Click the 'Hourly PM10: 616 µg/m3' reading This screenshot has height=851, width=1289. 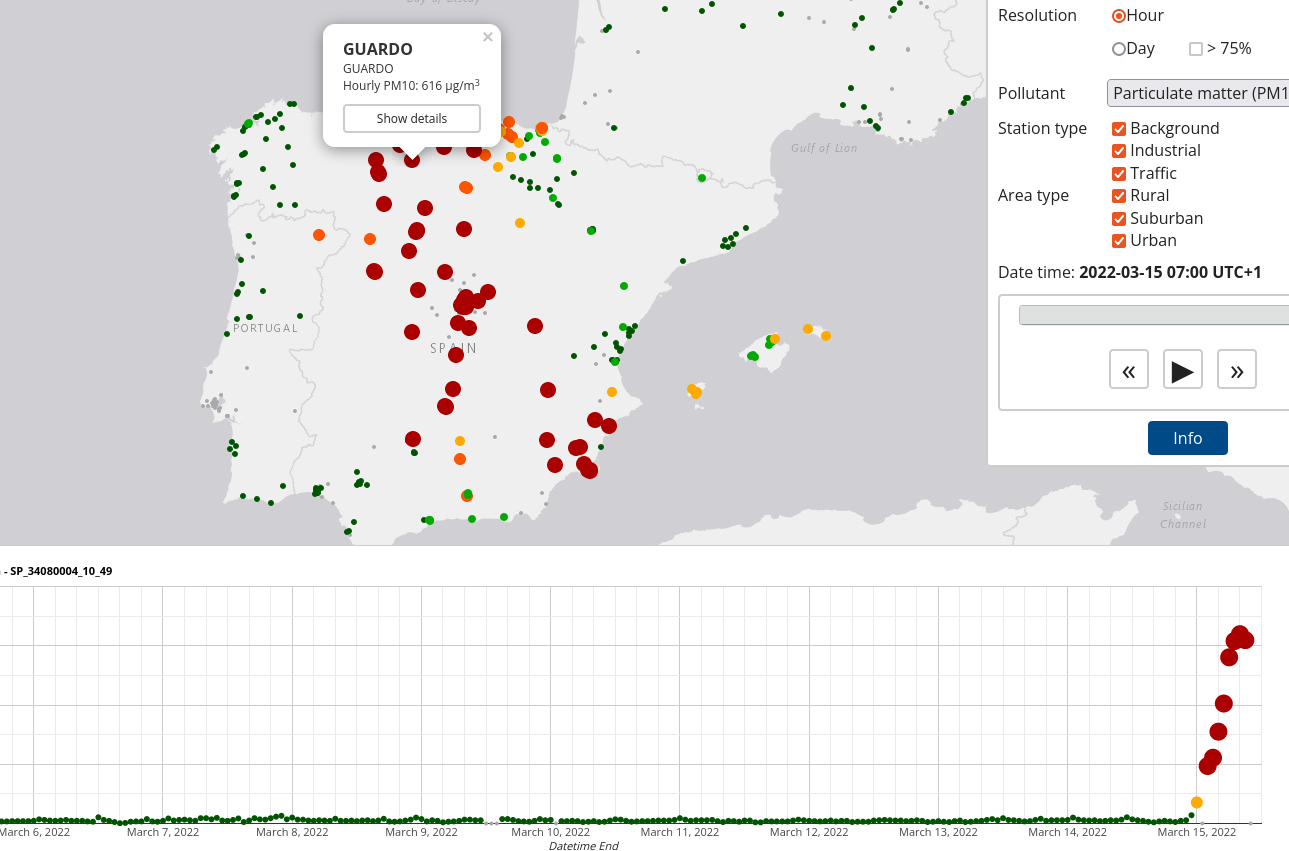pyautogui.click(x=411, y=85)
